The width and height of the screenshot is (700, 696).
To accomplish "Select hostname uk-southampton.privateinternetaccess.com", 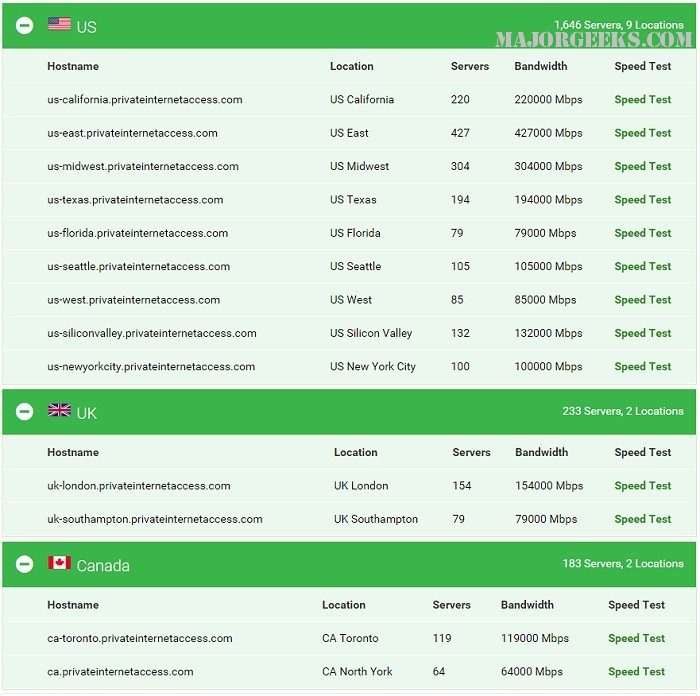I will tap(155, 519).
